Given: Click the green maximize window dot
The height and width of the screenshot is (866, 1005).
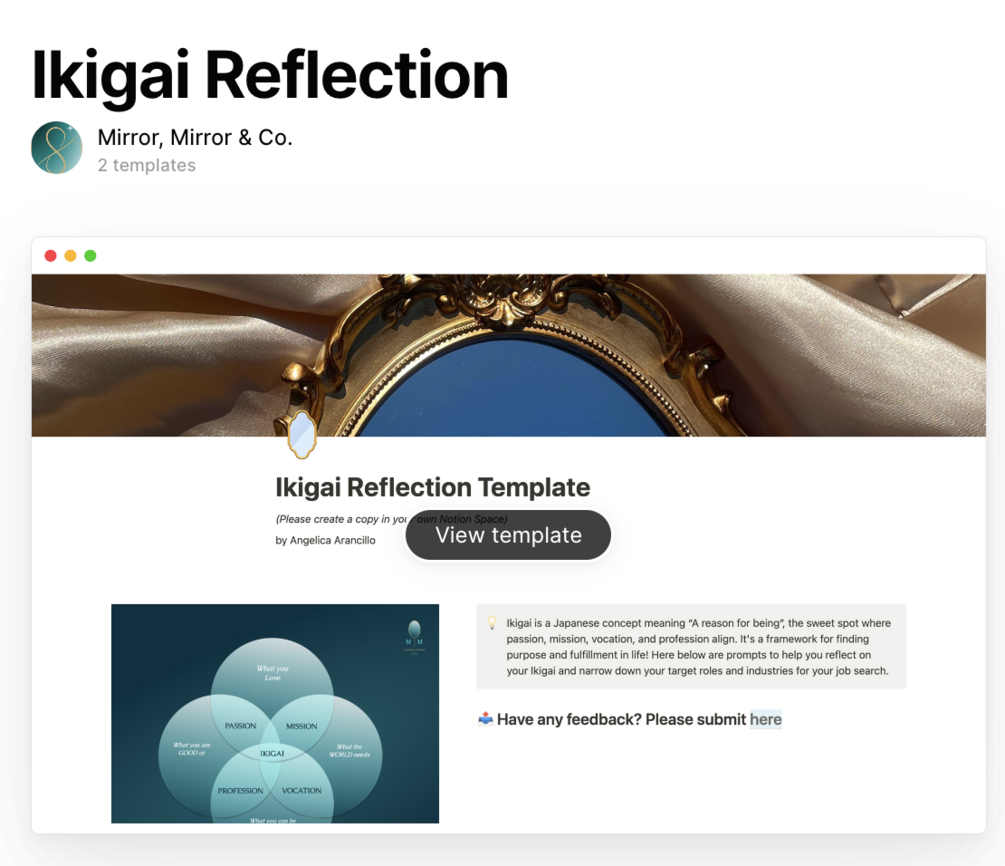Looking at the screenshot, I should pos(90,256).
